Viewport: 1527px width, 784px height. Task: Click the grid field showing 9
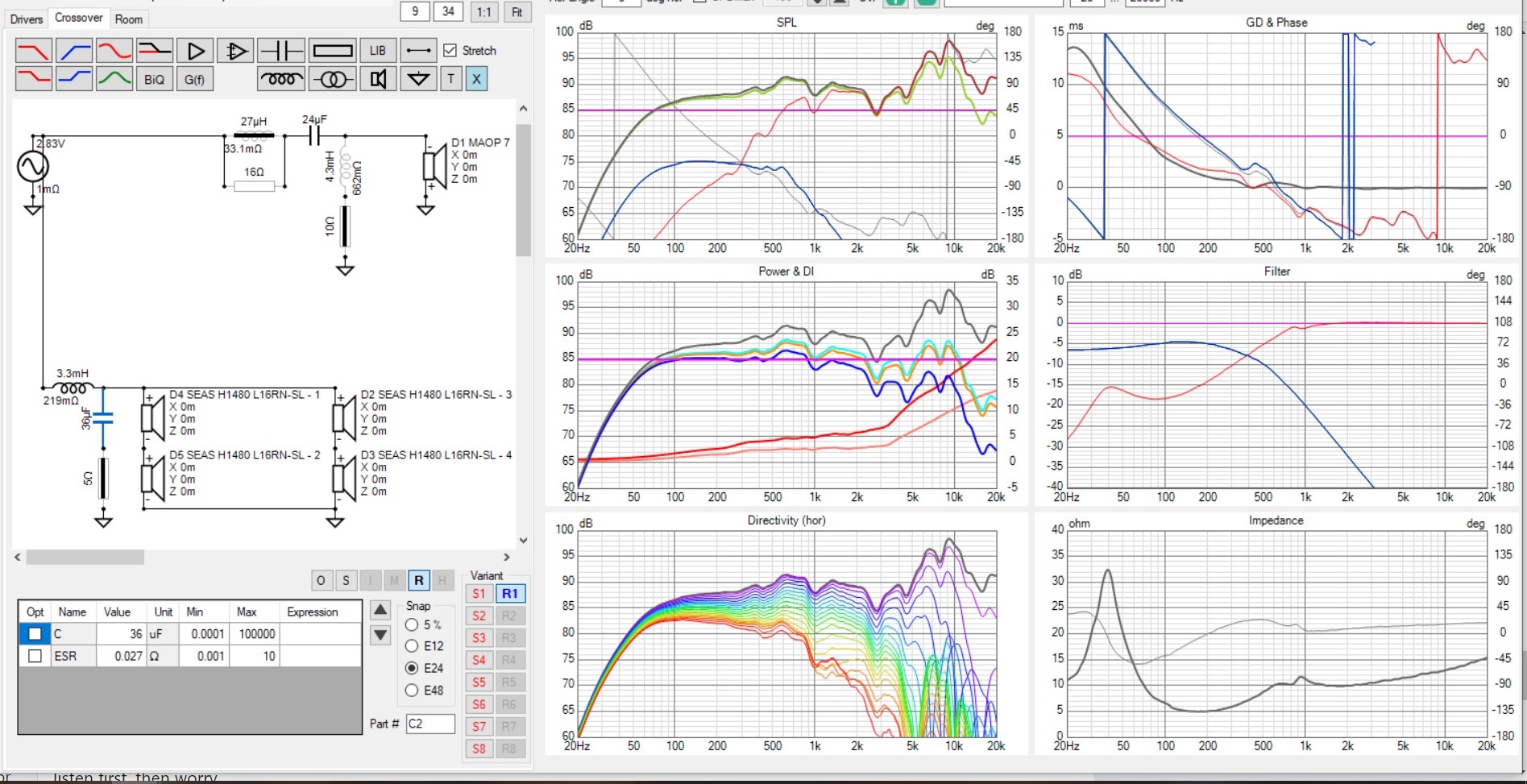(415, 11)
